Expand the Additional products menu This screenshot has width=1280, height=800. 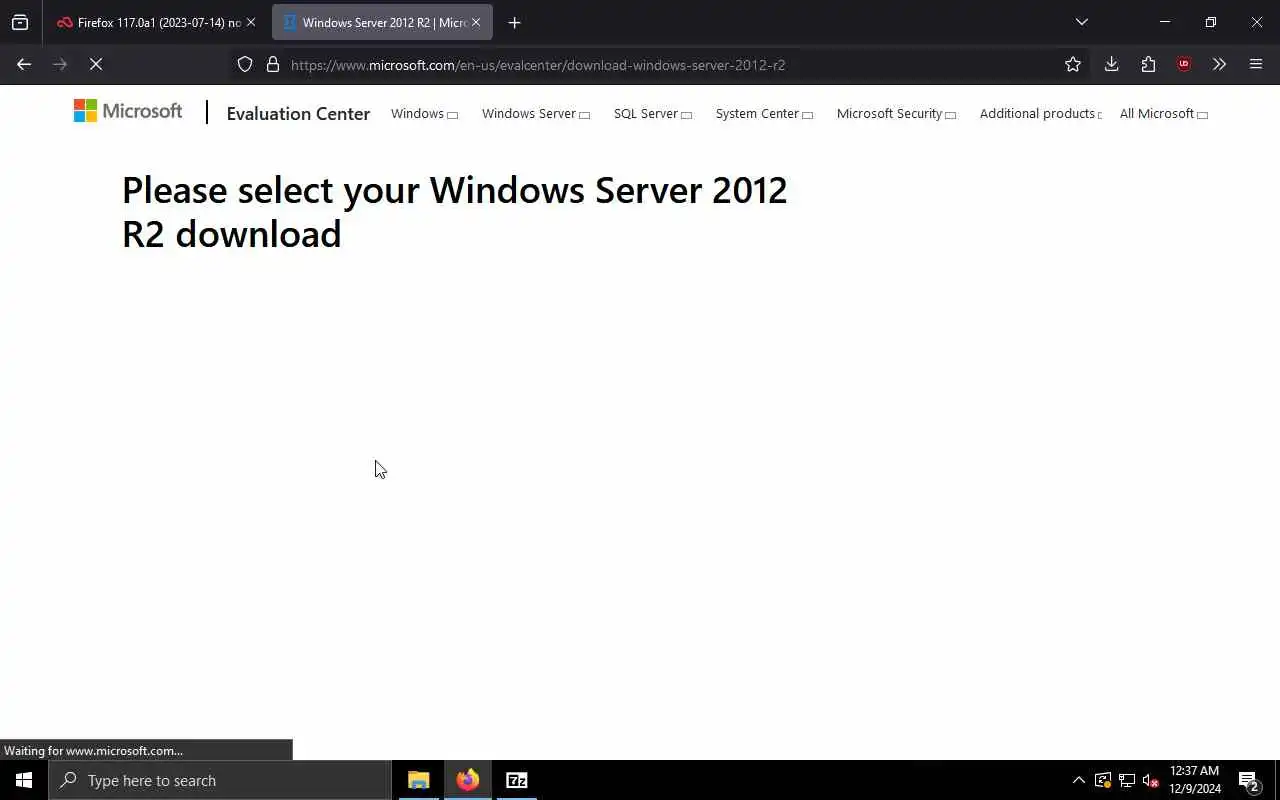point(1040,113)
